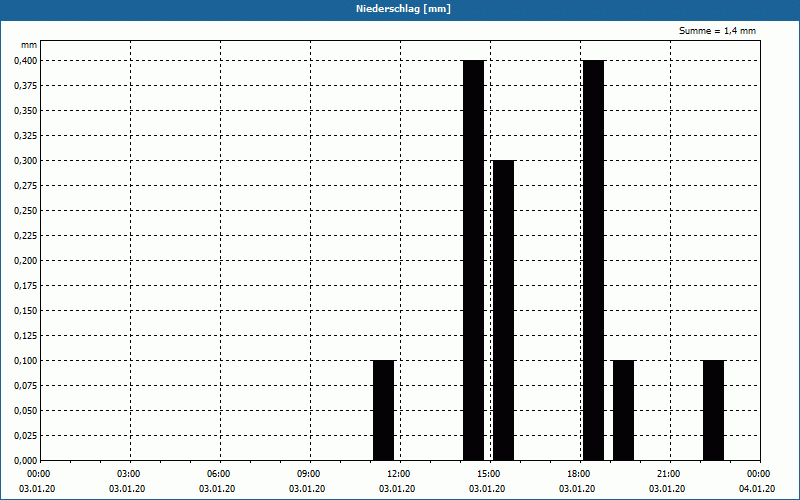Select the 04.01.20 date label
This screenshot has height=500, width=800.
click(x=757, y=489)
